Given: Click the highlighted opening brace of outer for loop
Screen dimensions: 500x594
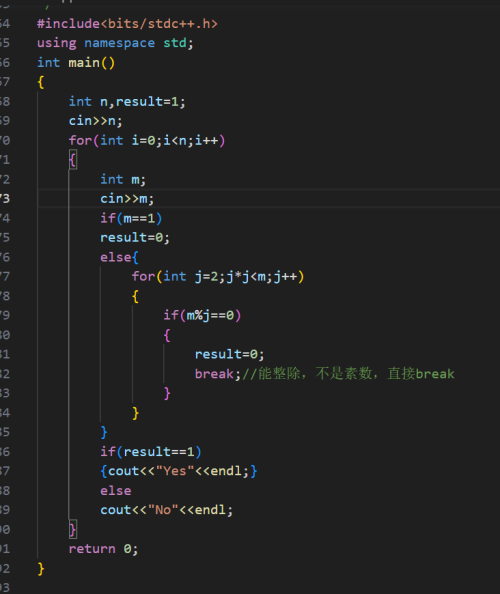Looking at the screenshot, I should click(x=73, y=160).
